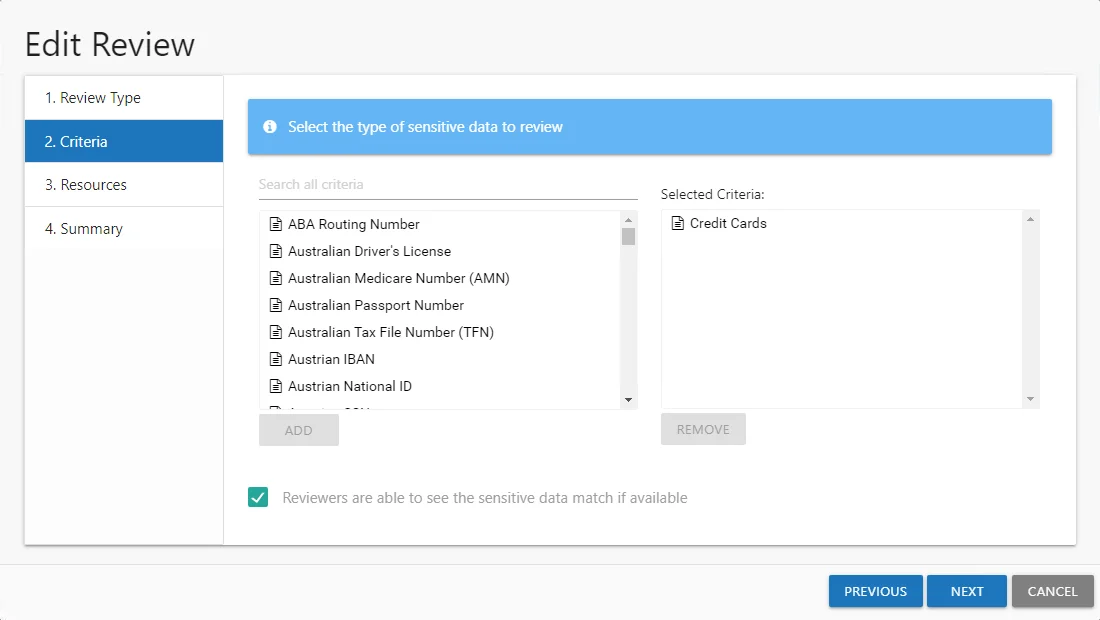
Task: Select Credit Cards in Selected Criteria
Action: click(842, 223)
